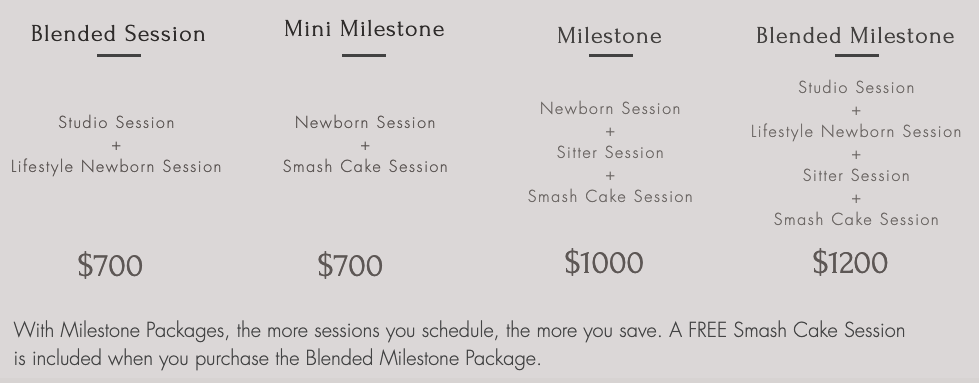Screen dimensions: 979x383
Task: Select the $1000 Milestone price
Action: [604, 262]
